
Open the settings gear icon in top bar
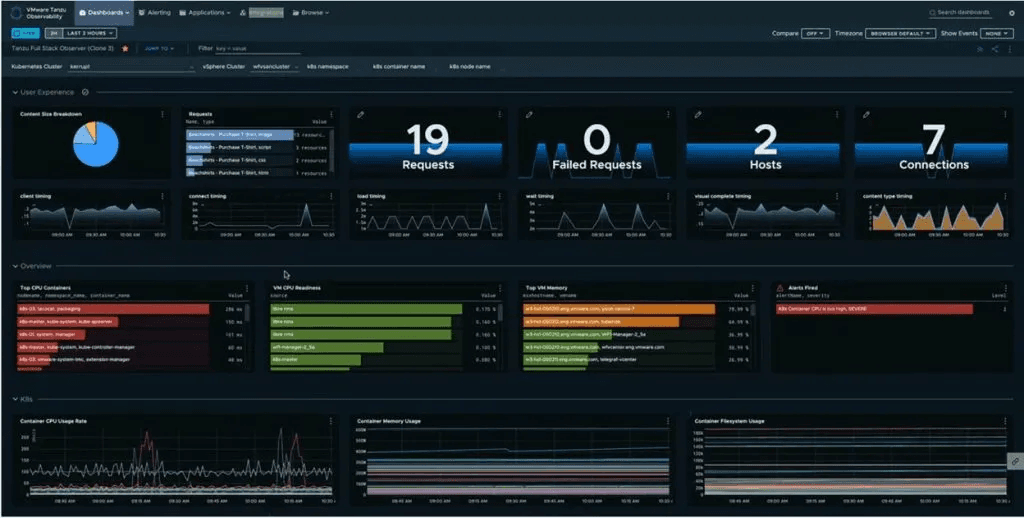pyautogui.click(x=1012, y=12)
